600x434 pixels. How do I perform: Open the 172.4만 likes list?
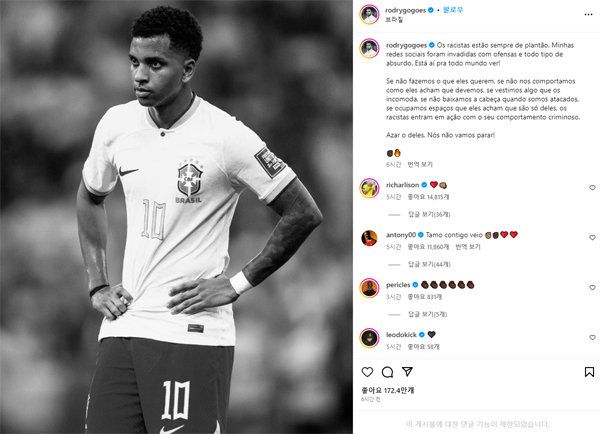388,390
